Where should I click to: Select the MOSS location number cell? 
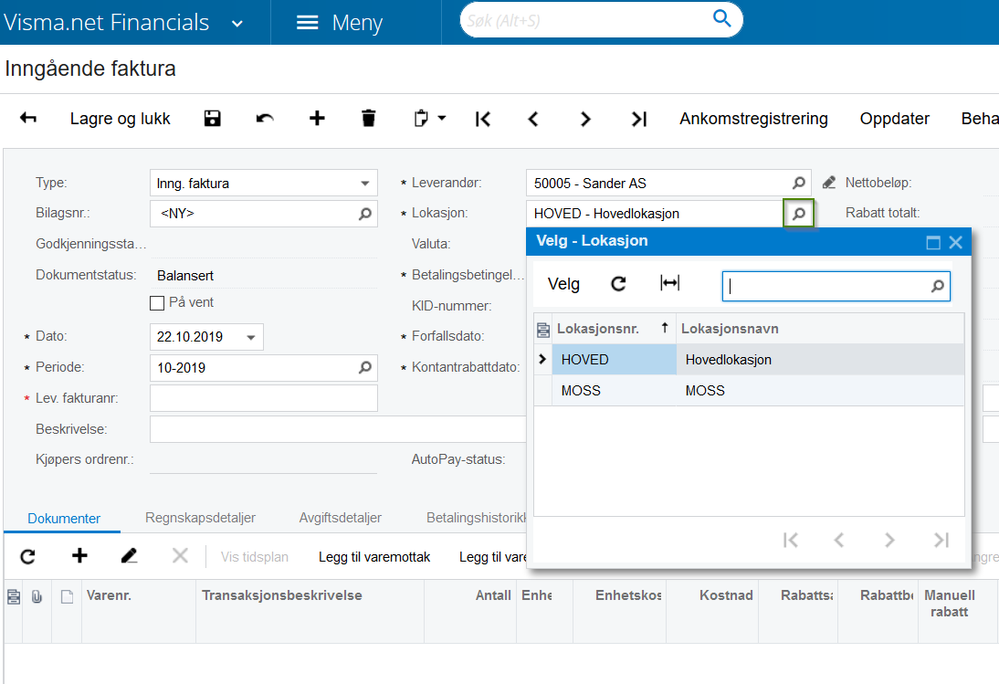tap(614, 391)
